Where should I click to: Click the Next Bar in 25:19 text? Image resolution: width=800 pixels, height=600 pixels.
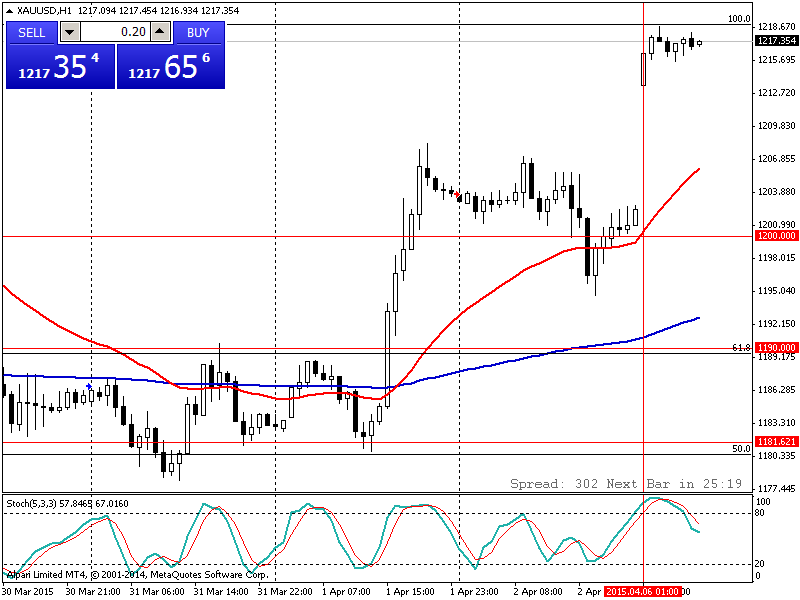[674, 484]
